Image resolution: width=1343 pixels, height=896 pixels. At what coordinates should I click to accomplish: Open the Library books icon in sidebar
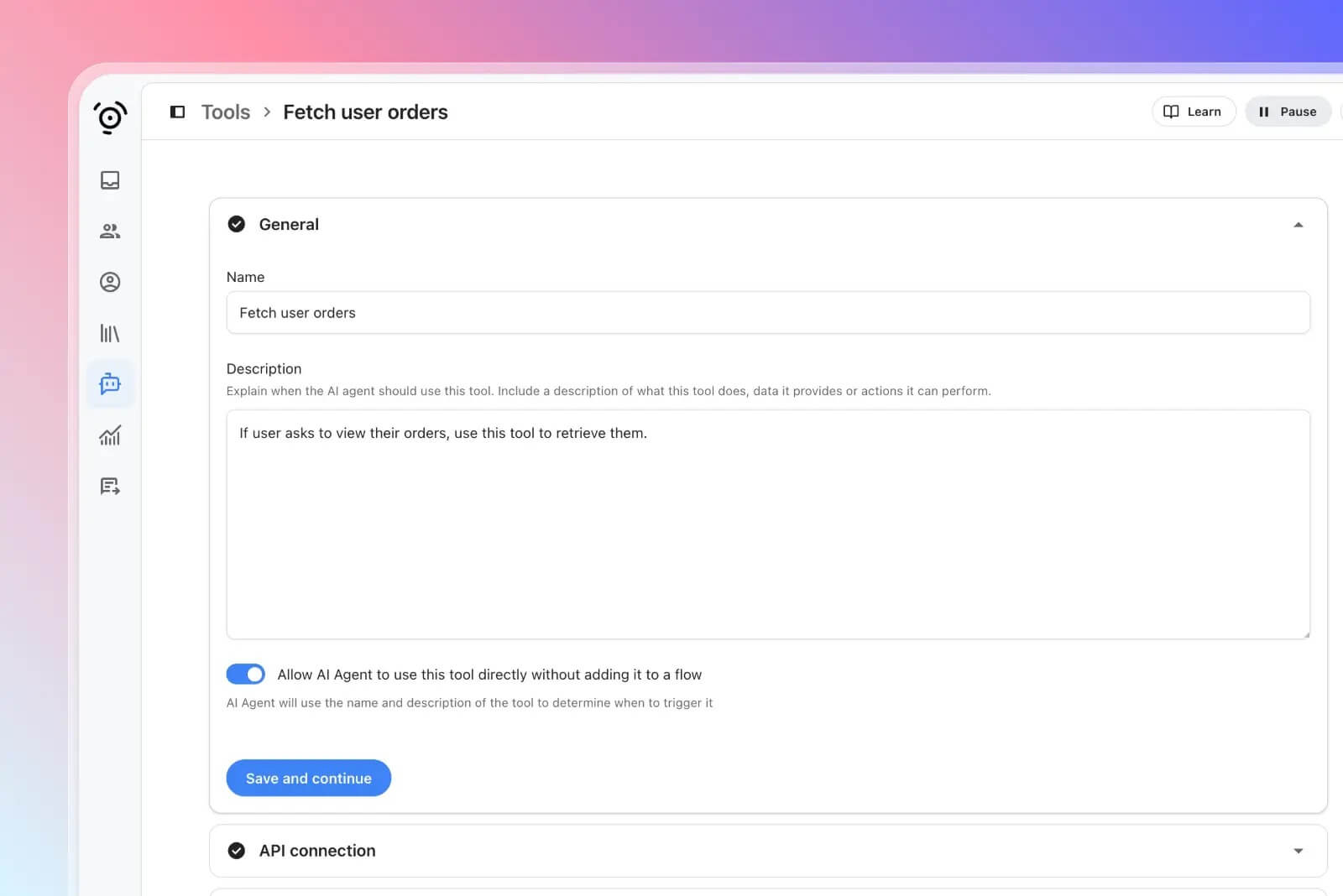tap(110, 333)
